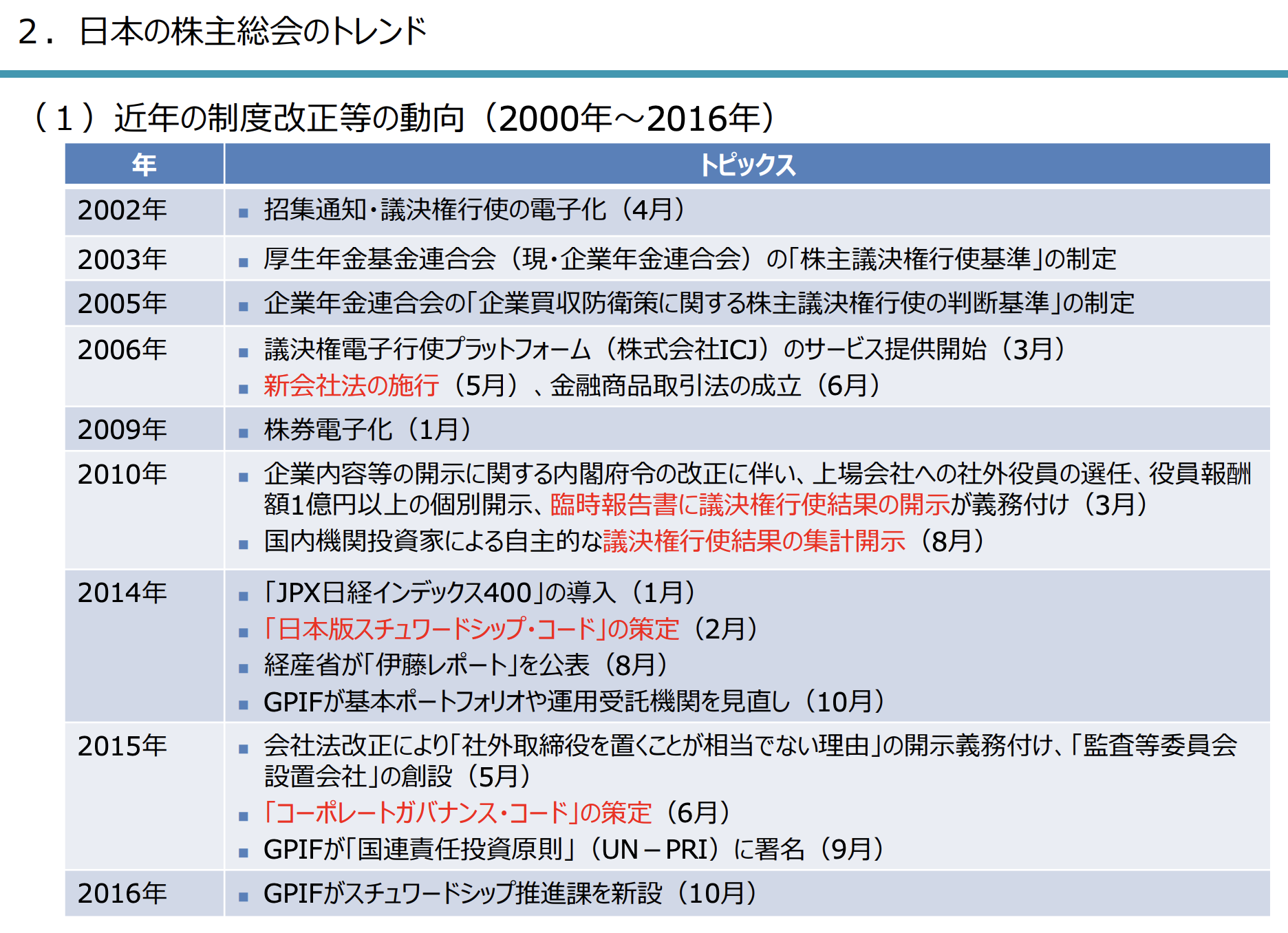Click 経産省が伊藤レポートを公表 entry

[467, 665]
